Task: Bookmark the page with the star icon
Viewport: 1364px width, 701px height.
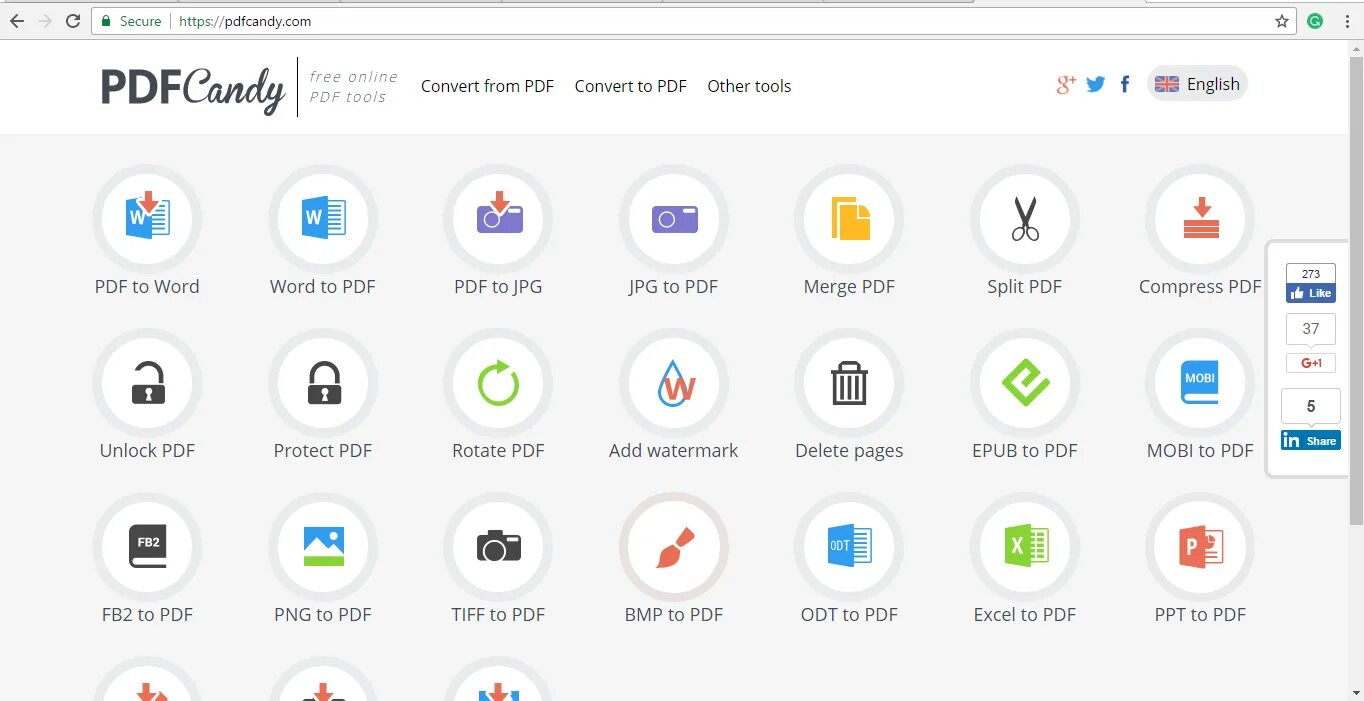Action: click(1282, 21)
